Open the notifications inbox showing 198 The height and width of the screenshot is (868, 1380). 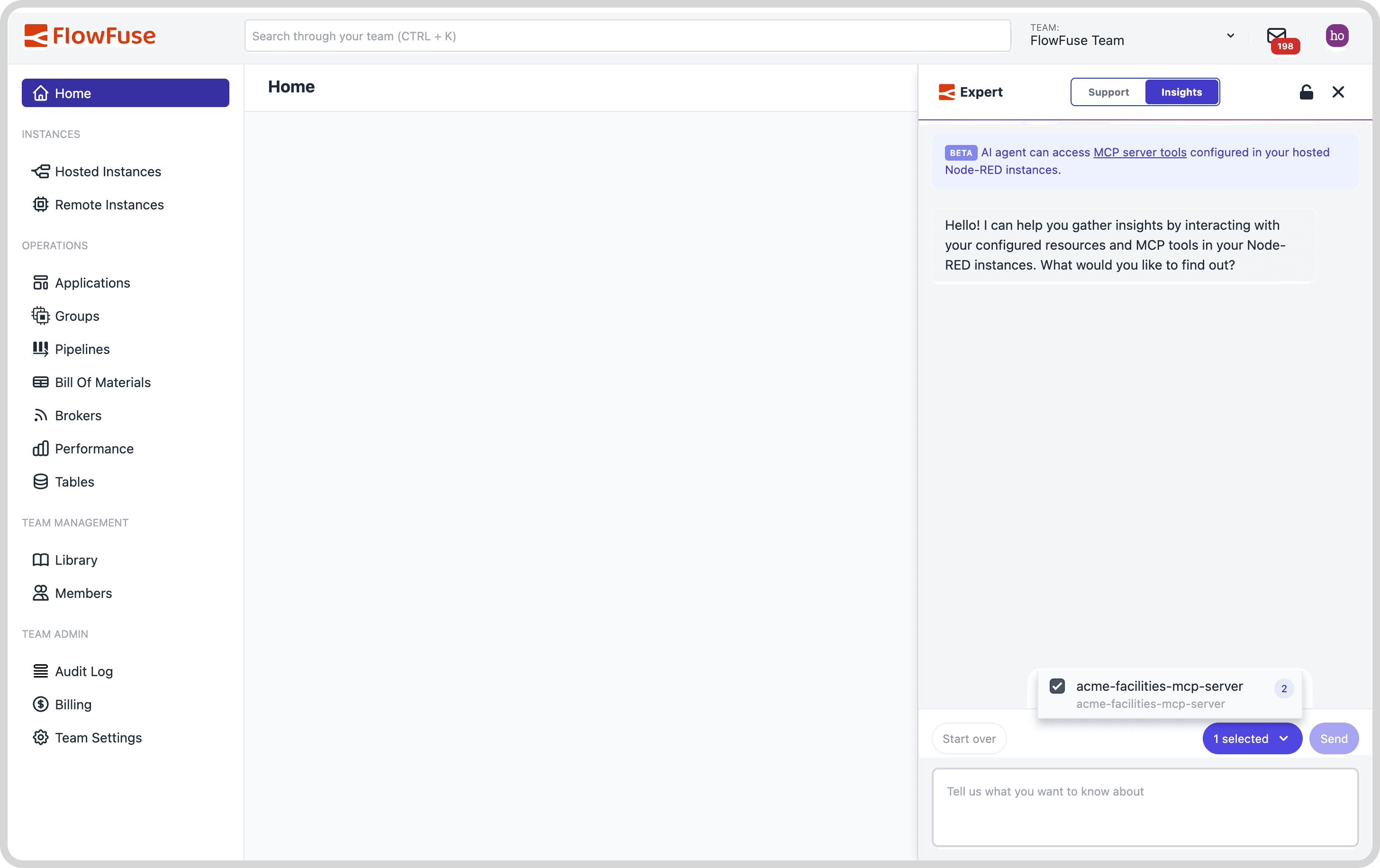click(1279, 36)
